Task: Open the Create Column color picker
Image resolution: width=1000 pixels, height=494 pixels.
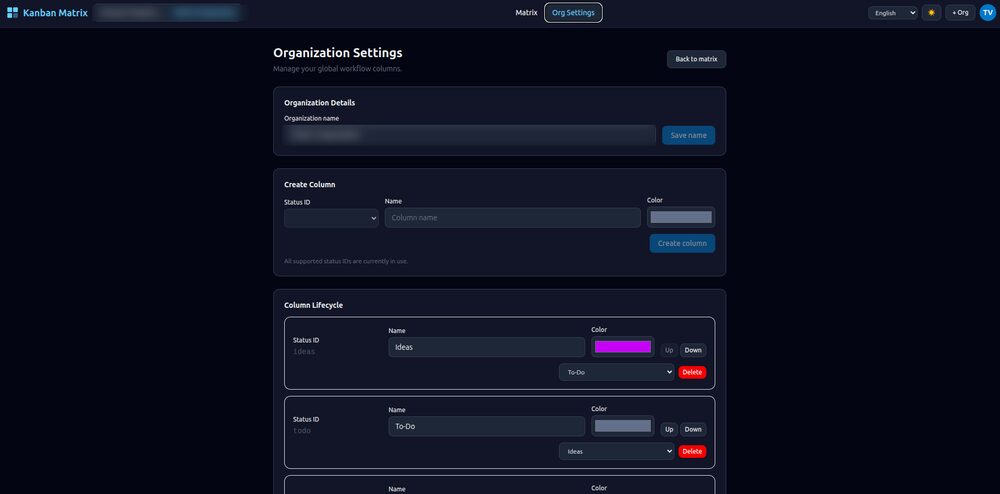Action: 680,217
